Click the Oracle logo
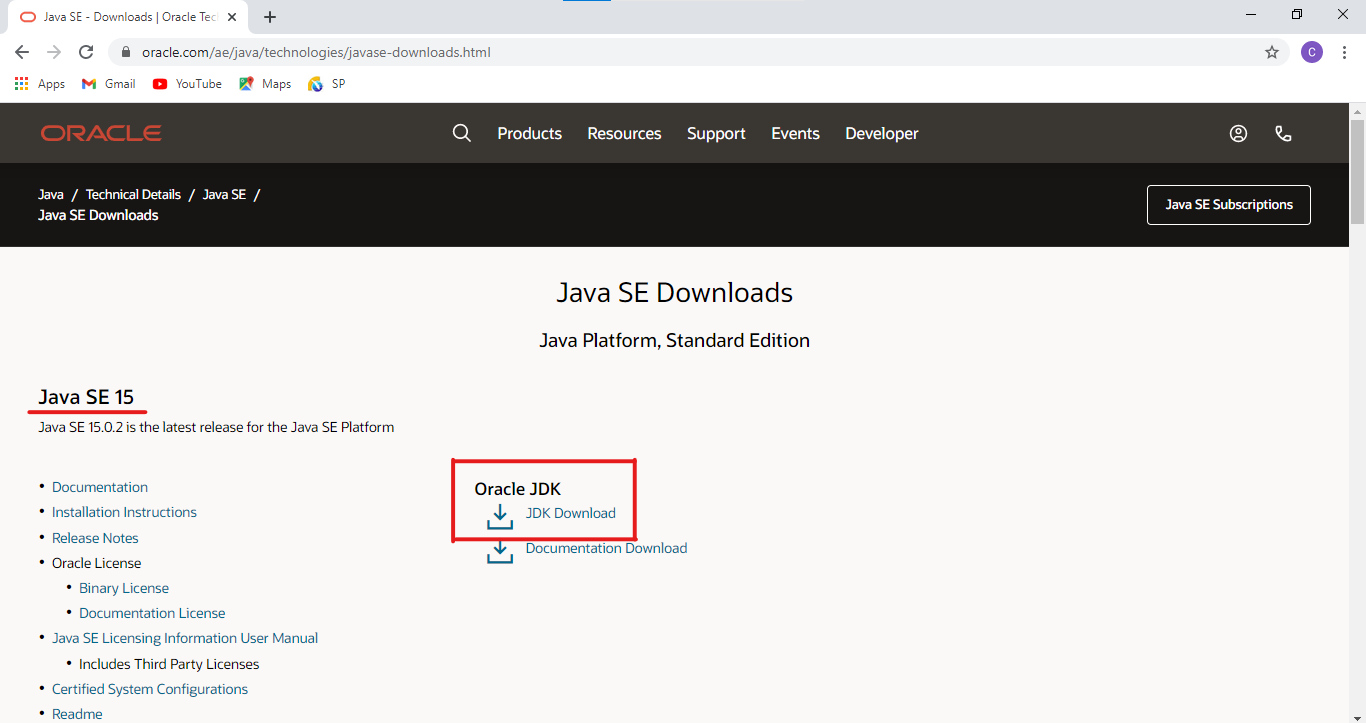The image size is (1366, 723). pos(100,132)
